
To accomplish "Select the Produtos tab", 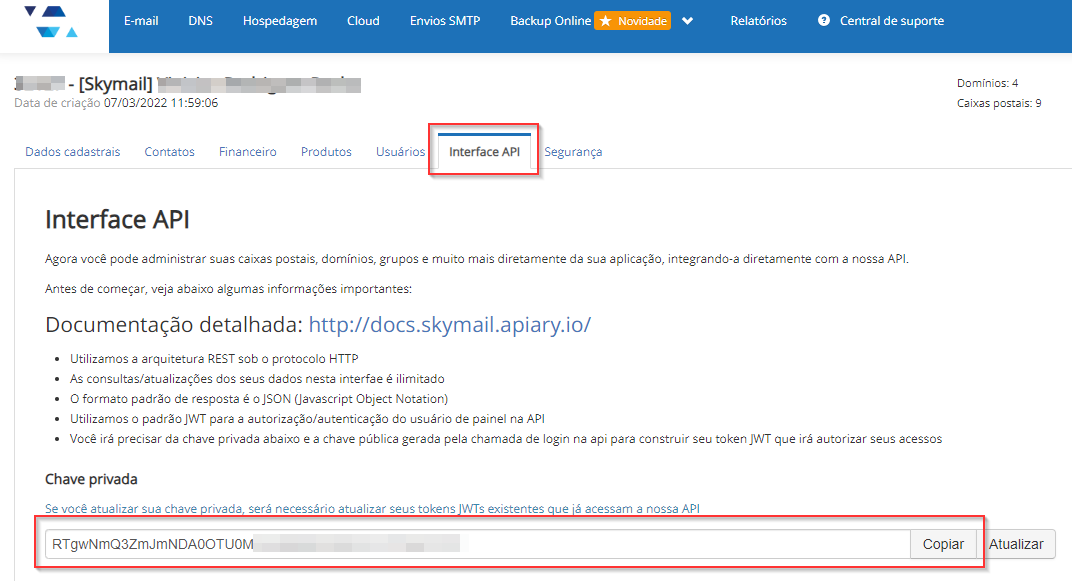I will (326, 152).
